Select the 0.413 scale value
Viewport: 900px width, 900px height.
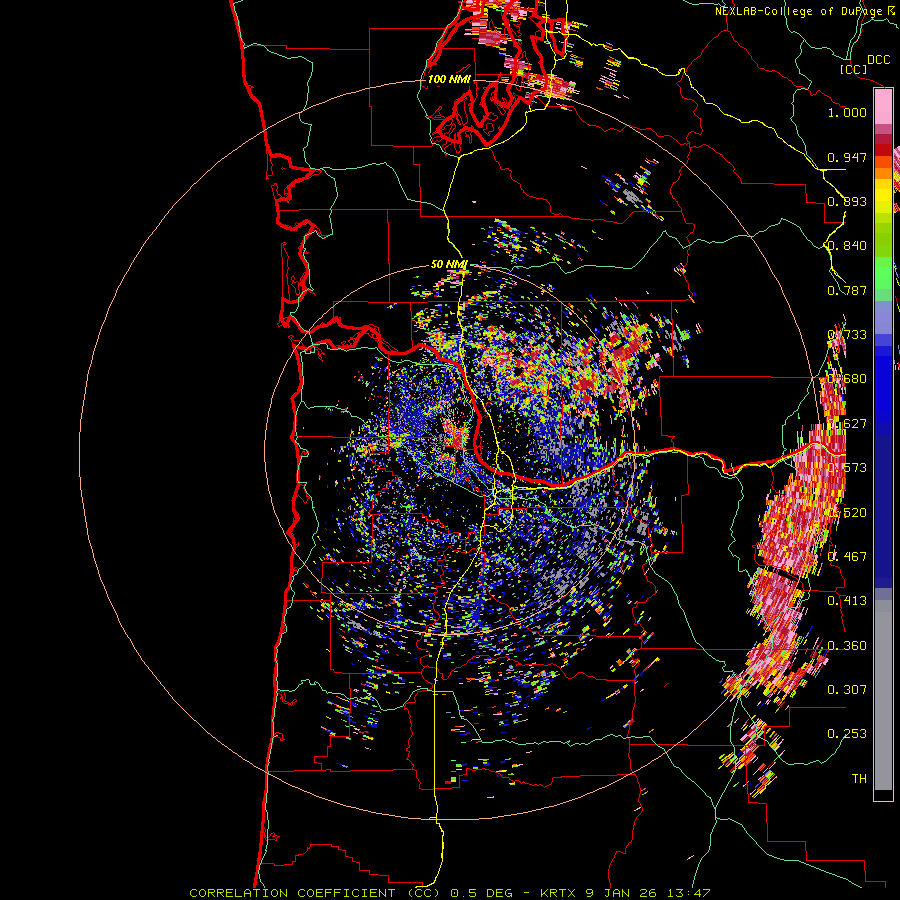coord(847,601)
